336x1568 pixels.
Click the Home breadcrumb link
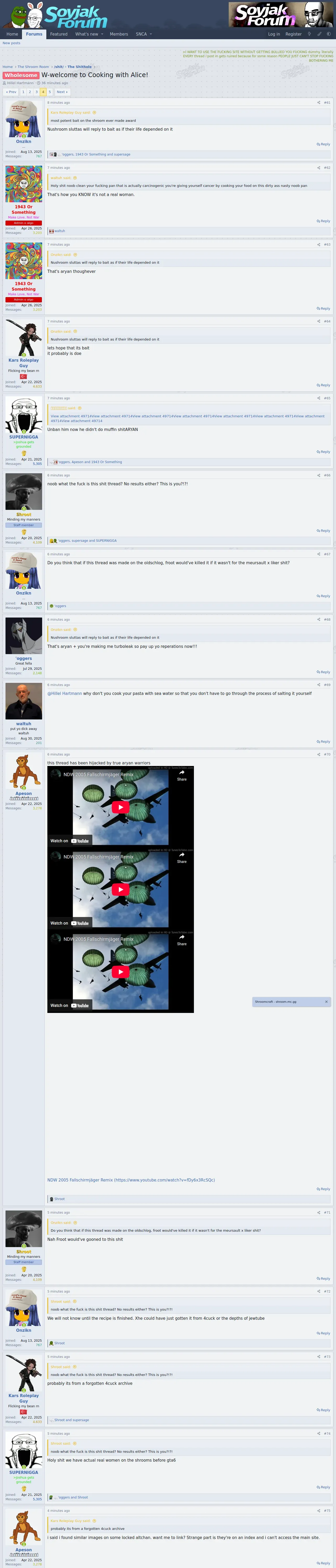pos(7,67)
